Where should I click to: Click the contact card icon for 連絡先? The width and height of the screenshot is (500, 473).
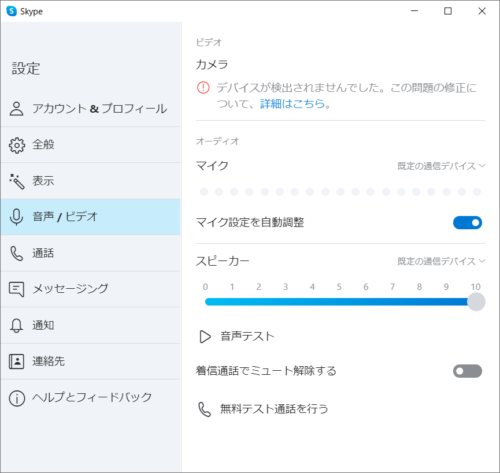click(x=16, y=361)
